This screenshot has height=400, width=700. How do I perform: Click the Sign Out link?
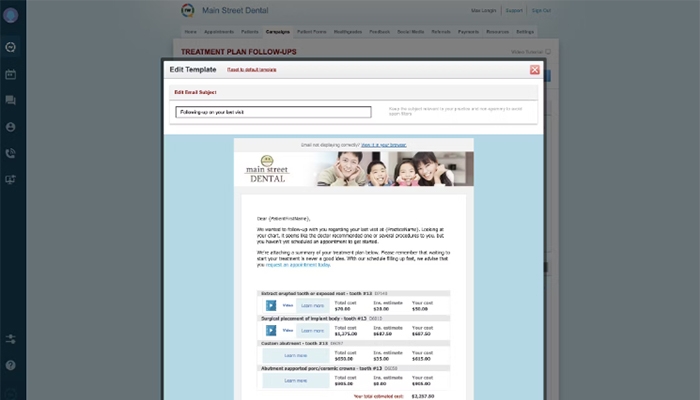coord(541,10)
